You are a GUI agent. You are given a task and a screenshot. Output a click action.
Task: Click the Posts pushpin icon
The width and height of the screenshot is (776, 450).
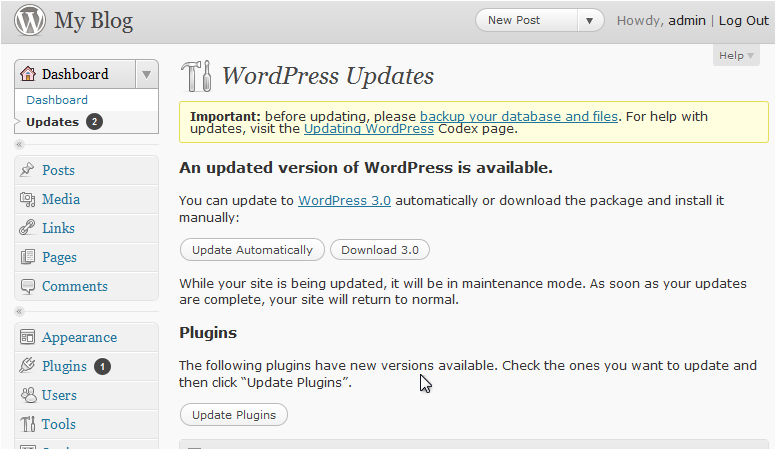[x=27, y=170]
